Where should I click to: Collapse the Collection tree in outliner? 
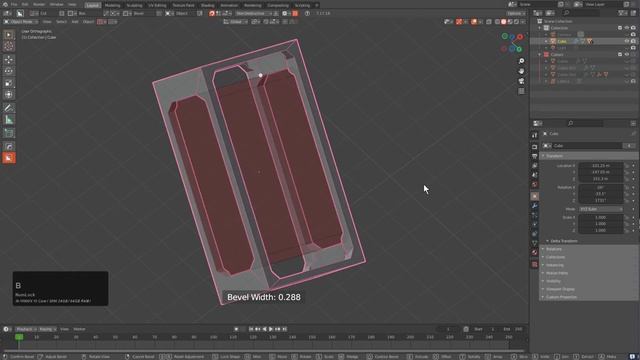[x=540, y=28]
